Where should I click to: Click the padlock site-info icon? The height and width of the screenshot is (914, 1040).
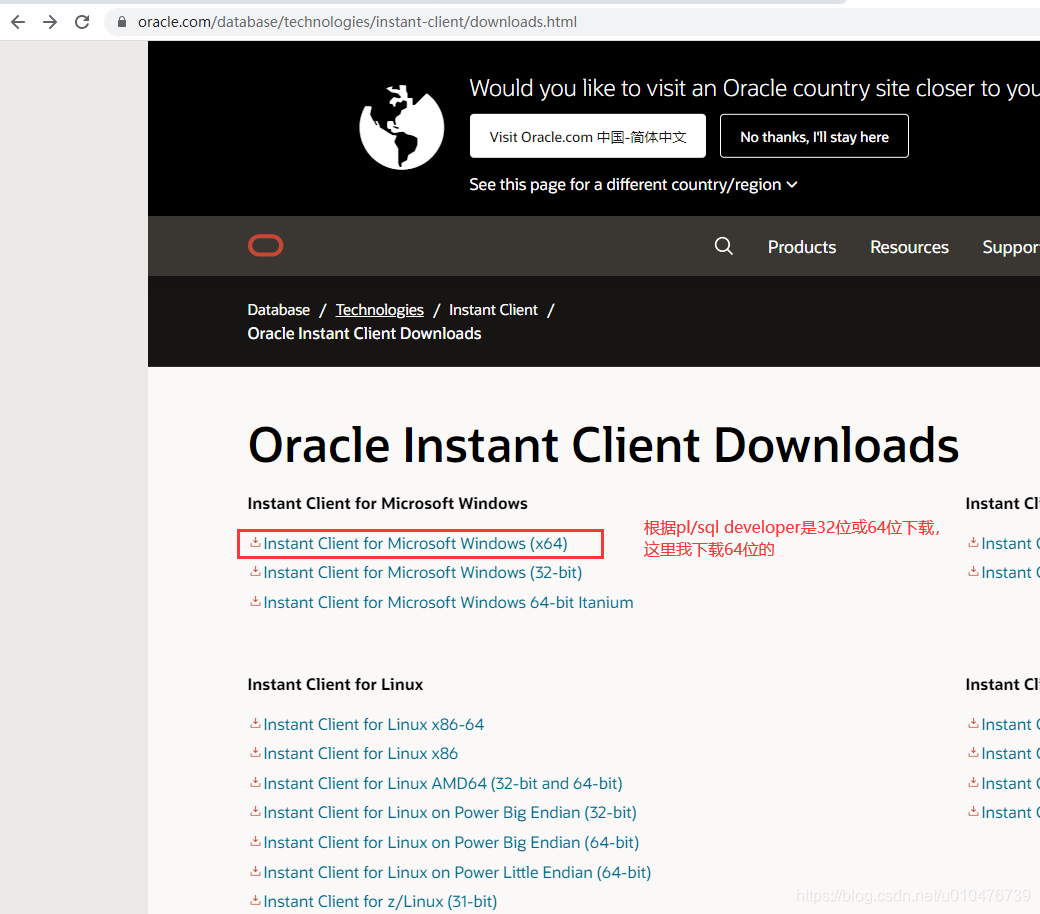click(x=121, y=22)
